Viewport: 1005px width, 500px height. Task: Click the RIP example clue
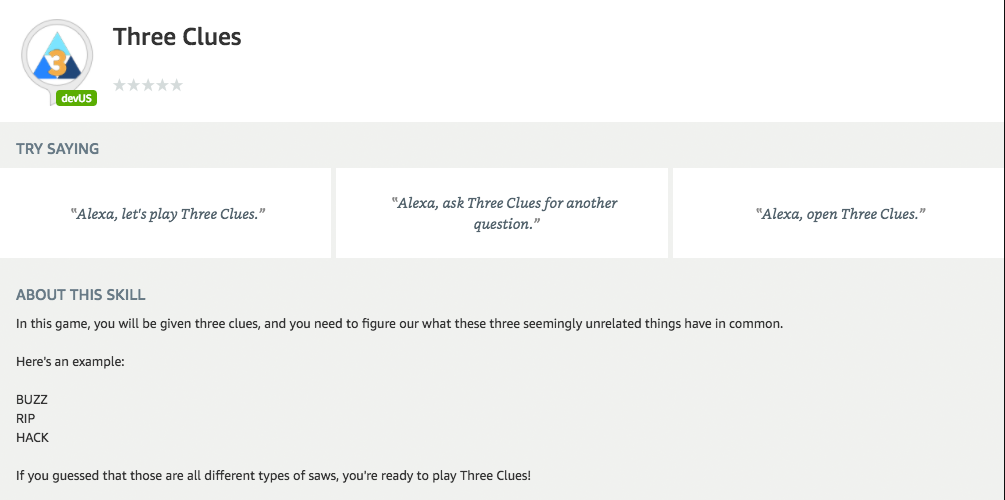point(26,418)
